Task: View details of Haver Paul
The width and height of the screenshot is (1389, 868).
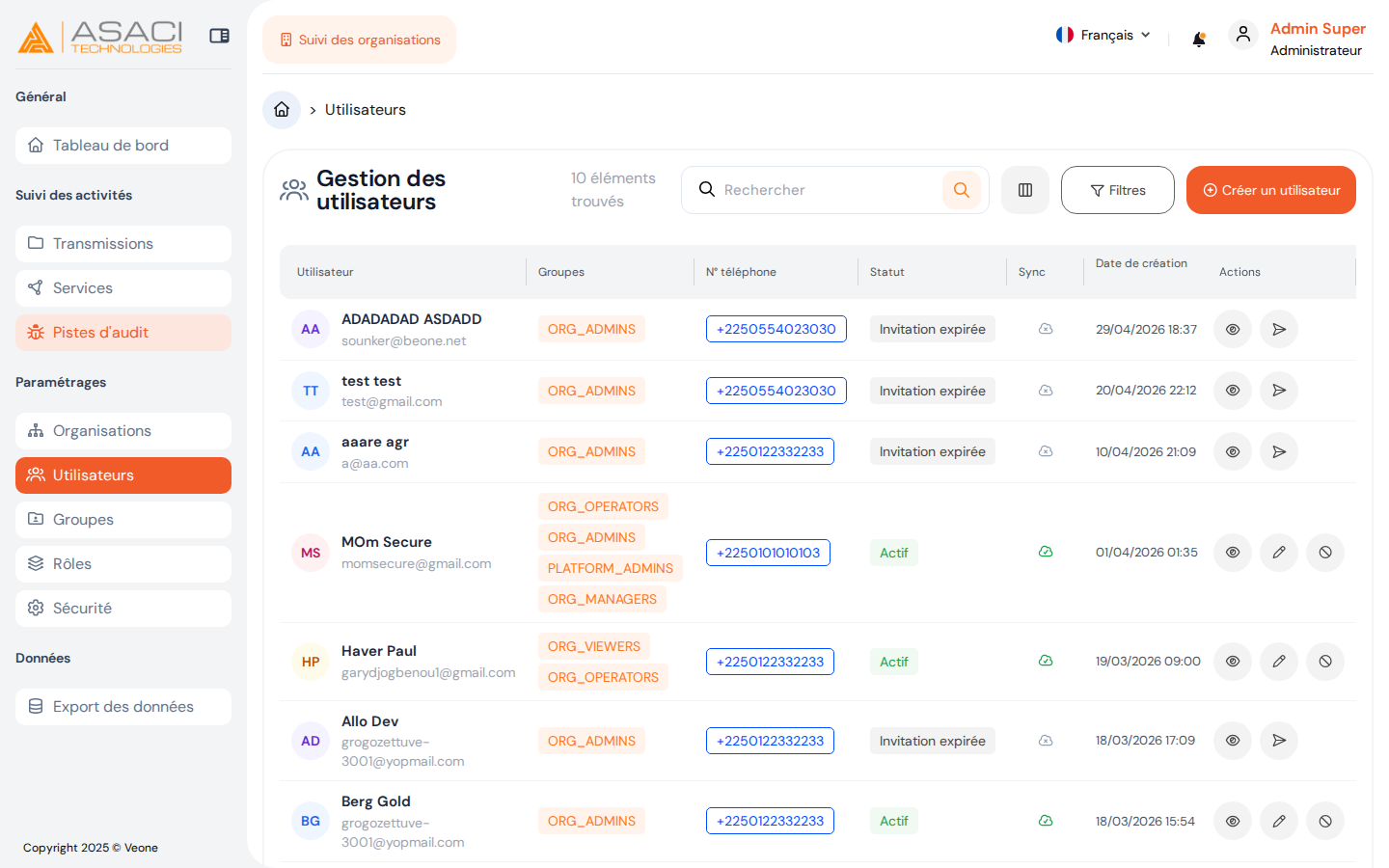Action: point(1233,662)
